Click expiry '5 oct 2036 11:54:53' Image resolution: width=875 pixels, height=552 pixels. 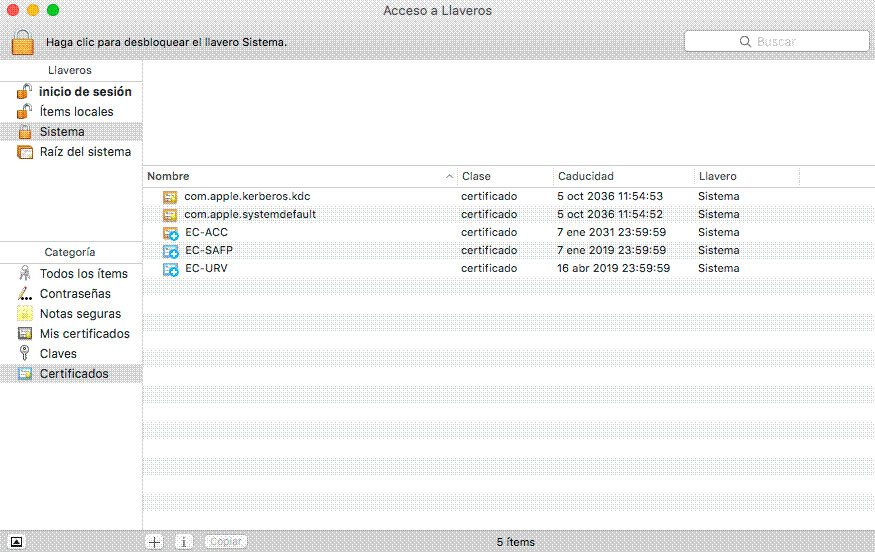coord(610,196)
